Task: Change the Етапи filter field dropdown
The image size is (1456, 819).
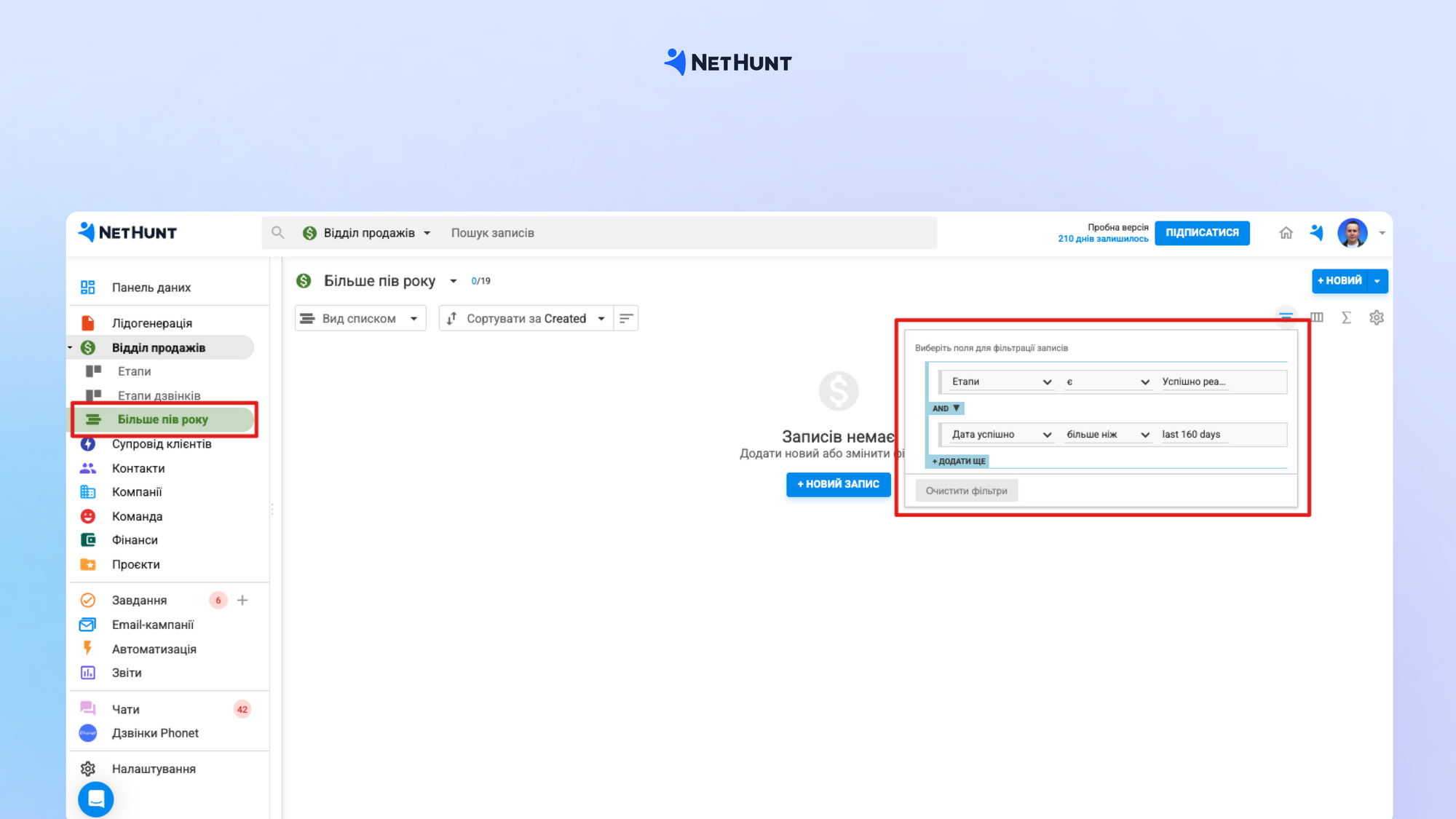Action: (x=1001, y=381)
